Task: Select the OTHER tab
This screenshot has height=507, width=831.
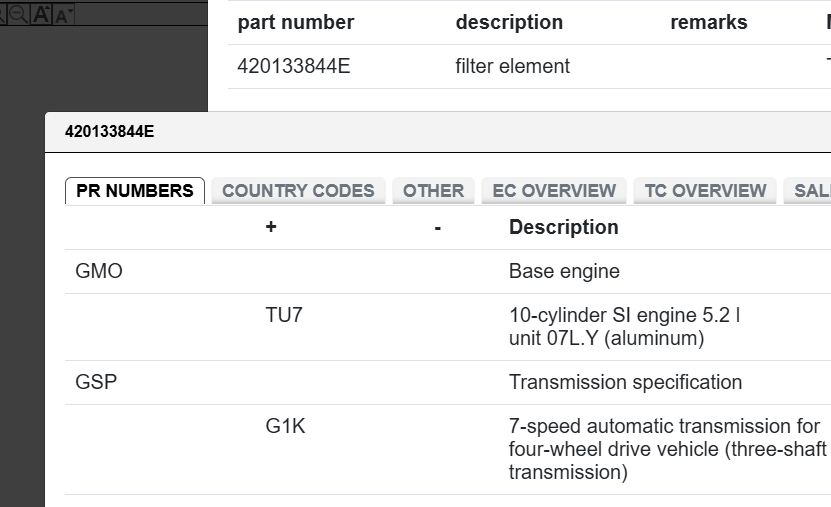Action: point(433,191)
